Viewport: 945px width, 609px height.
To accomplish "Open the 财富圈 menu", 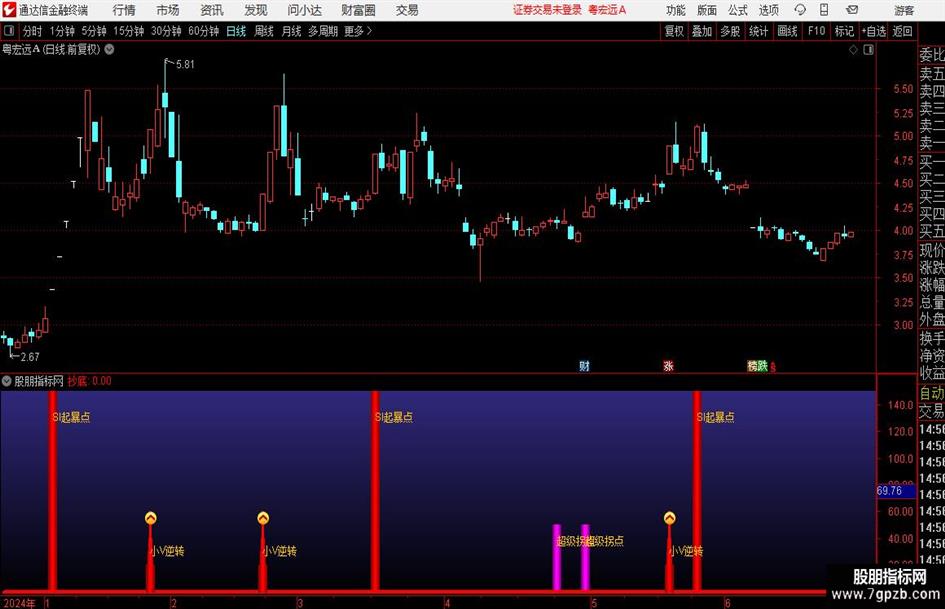I will coord(358,10).
